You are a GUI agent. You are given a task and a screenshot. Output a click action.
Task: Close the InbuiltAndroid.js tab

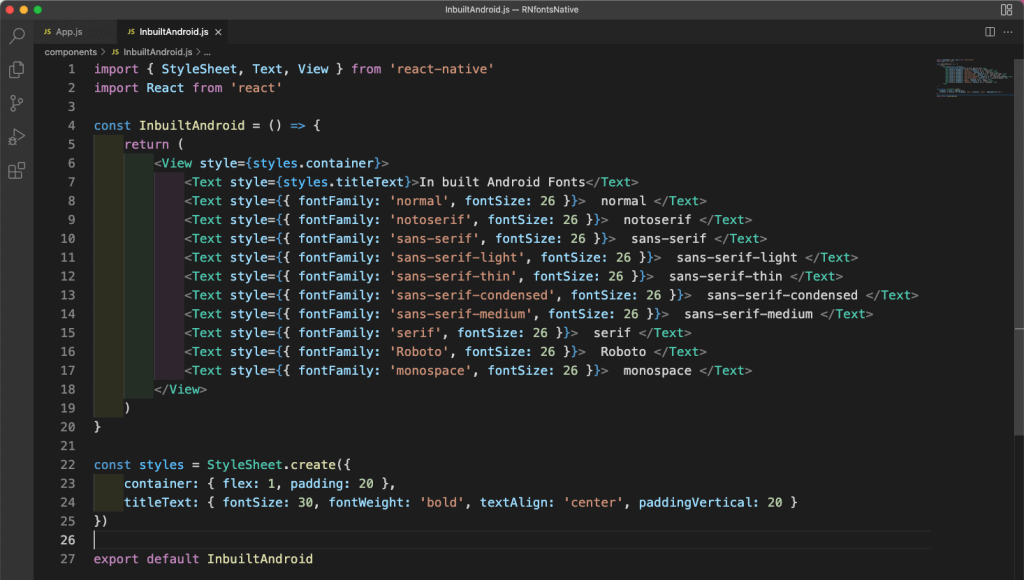coord(216,31)
